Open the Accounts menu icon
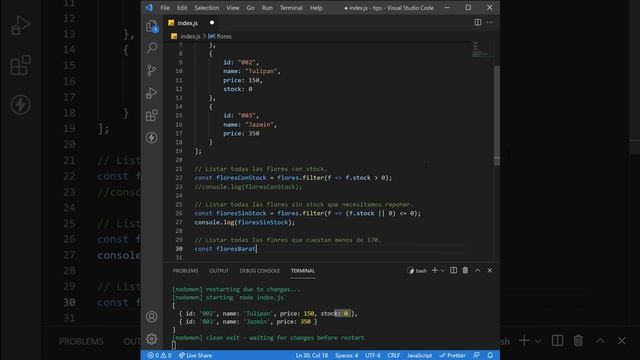 point(152,316)
